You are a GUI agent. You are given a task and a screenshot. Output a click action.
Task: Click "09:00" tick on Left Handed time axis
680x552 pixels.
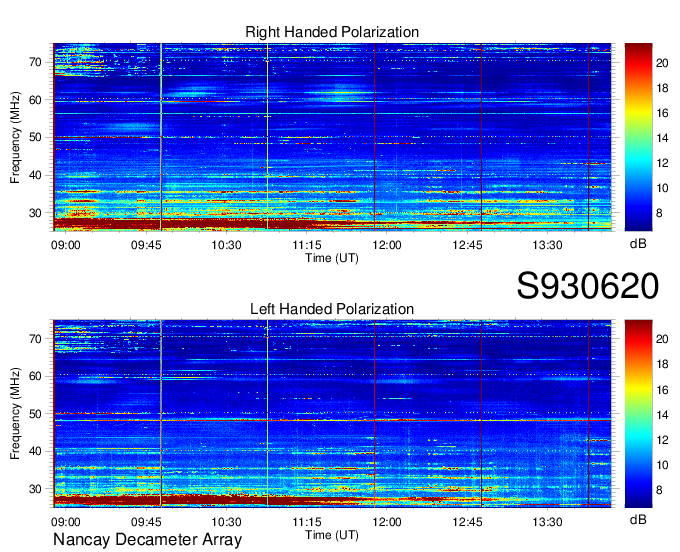(66, 522)
